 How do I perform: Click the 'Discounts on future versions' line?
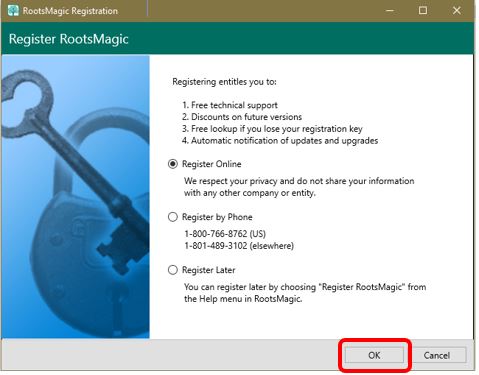[242, 117]
